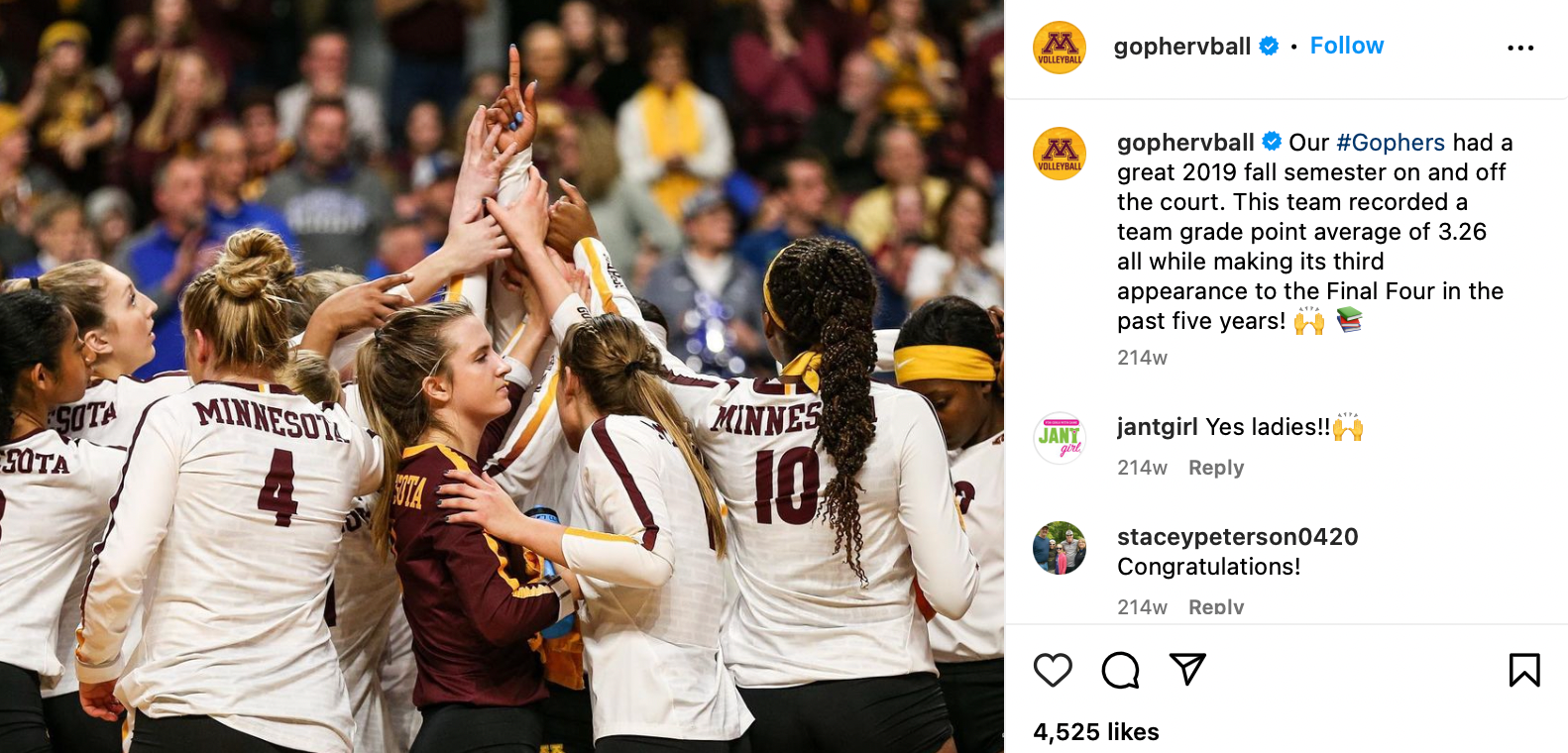Click gophervball avatar beside the caption
The height and width of the screenshot is (753, 1568).
[x=1060, y=154]
